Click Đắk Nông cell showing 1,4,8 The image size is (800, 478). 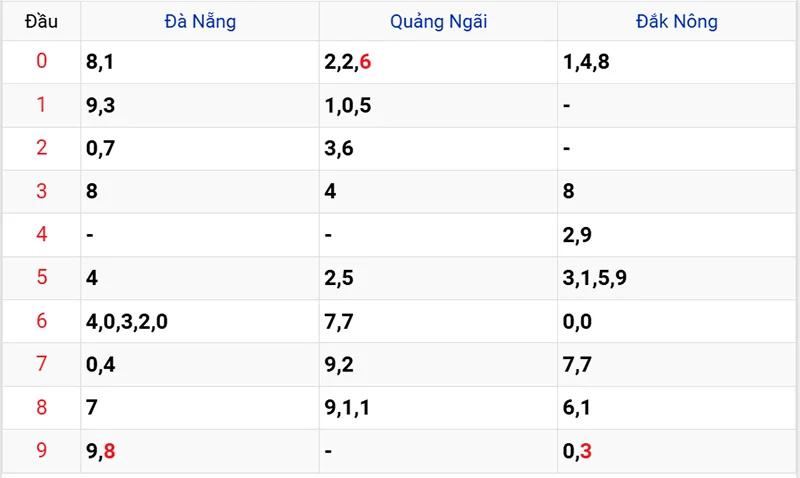(x=586, y=62)
